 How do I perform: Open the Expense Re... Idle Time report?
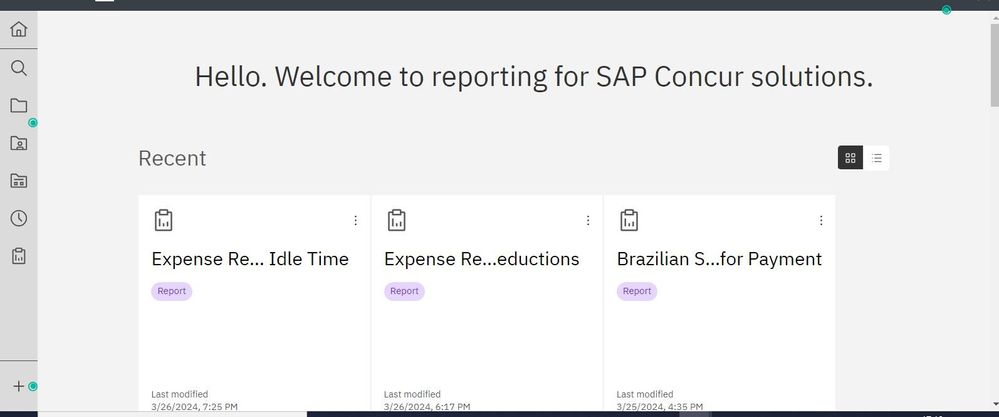(x=250, y=259)
